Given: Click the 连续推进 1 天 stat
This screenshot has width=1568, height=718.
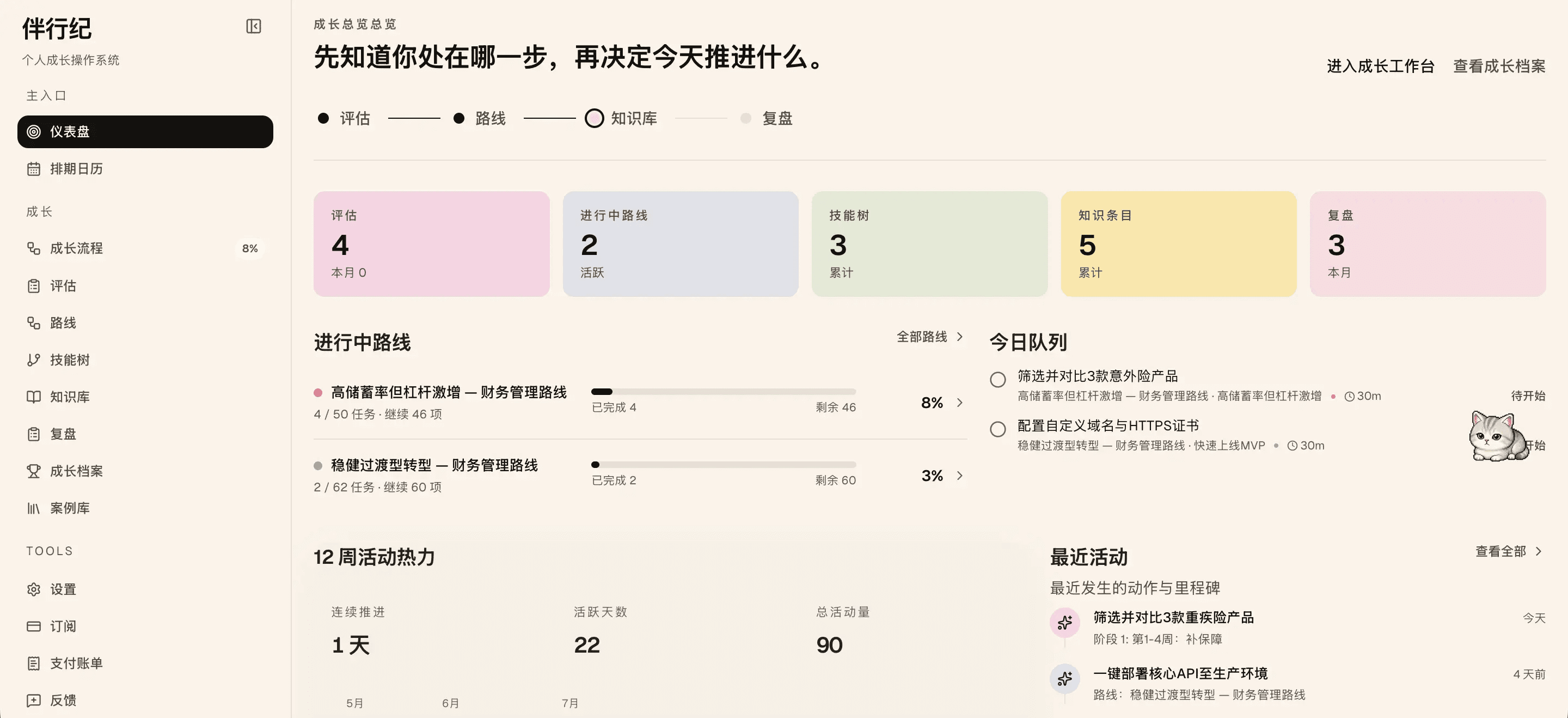Looking at the screenshot, I should coord(358,631).
